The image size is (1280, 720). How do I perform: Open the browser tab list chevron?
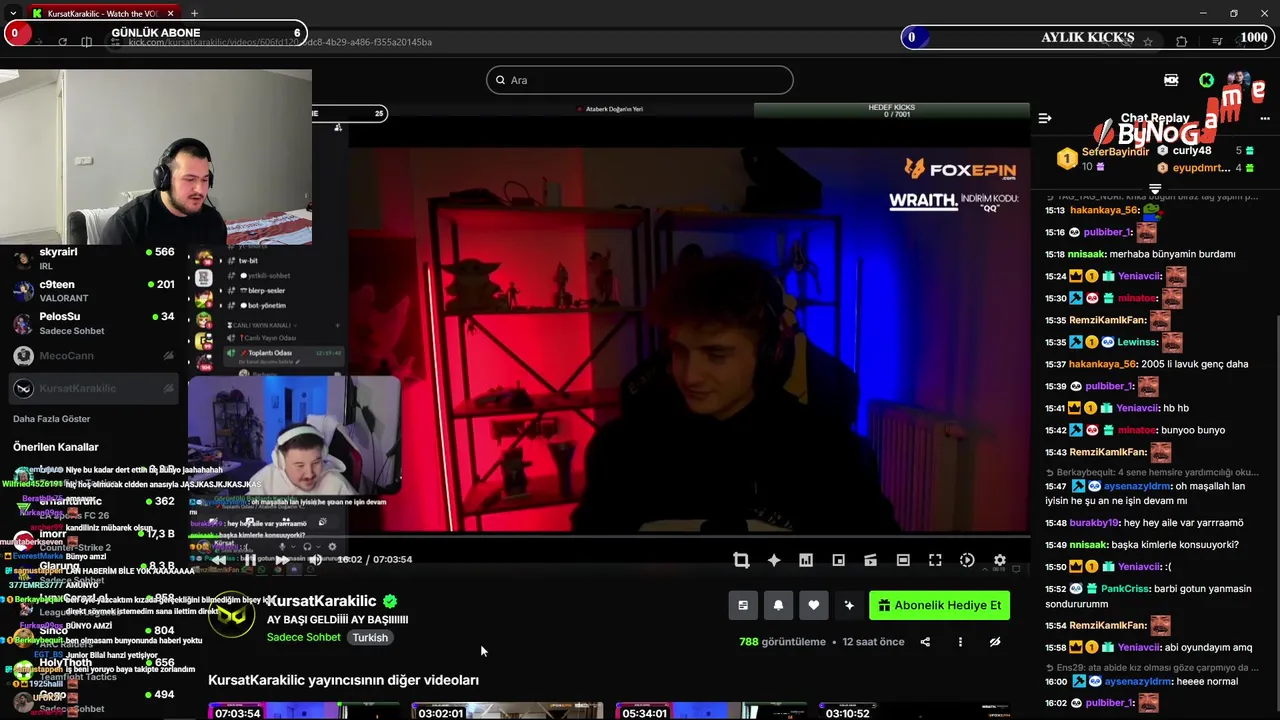[12, 13]
